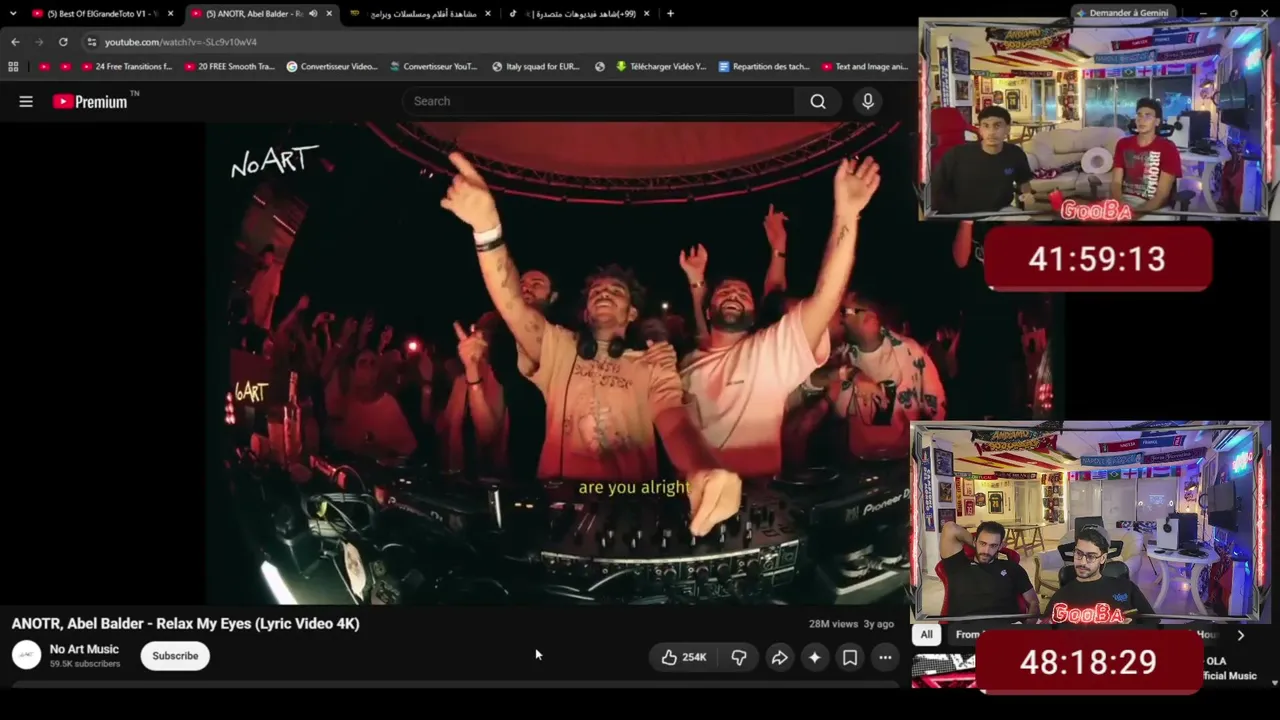Image resolution: width=1280 pixels, height=720 pixels.
Task: Open the Ask sparkle button below the video
Action: 815,657
